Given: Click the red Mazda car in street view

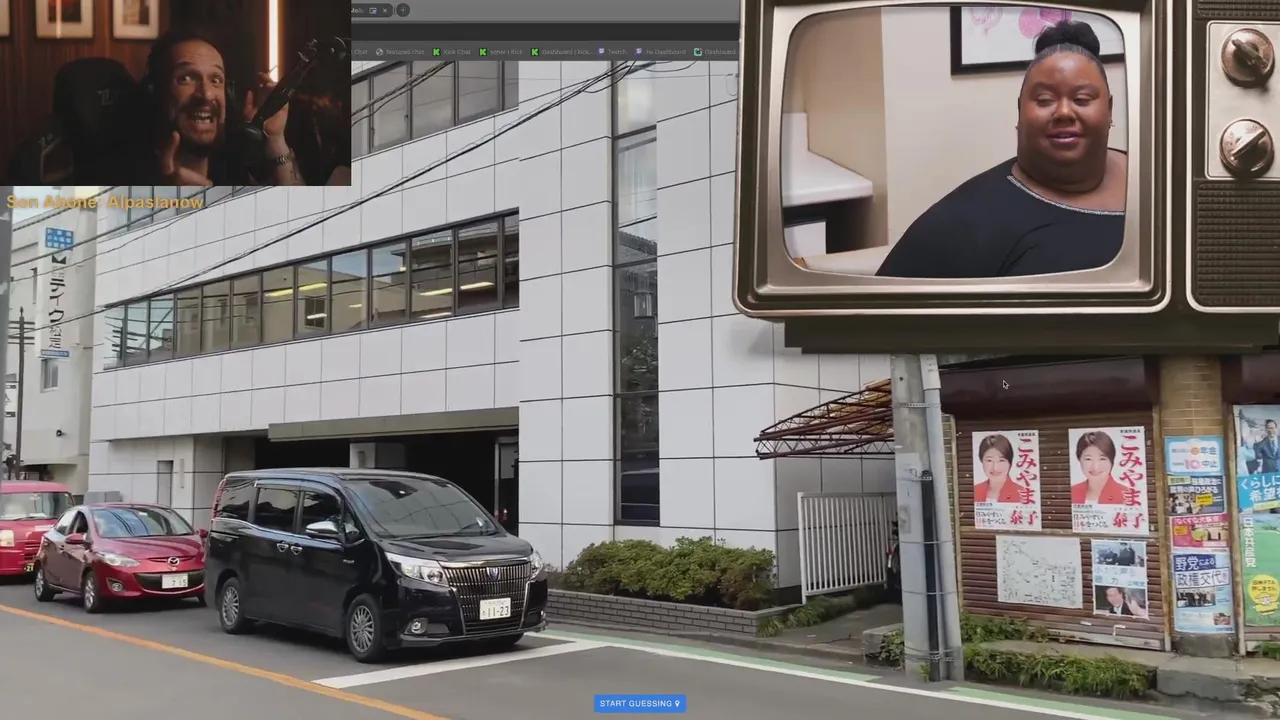Looking at the screenshot, I should tap(120, 555).
